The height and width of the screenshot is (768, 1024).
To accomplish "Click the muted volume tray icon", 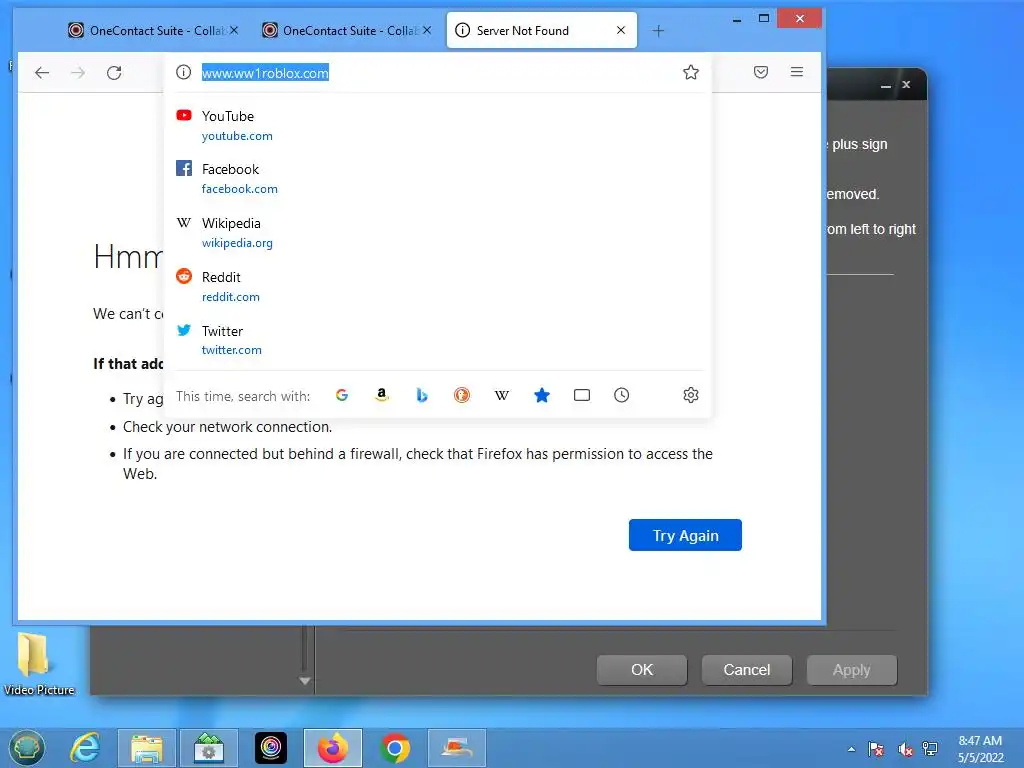I will click(904, 750).
